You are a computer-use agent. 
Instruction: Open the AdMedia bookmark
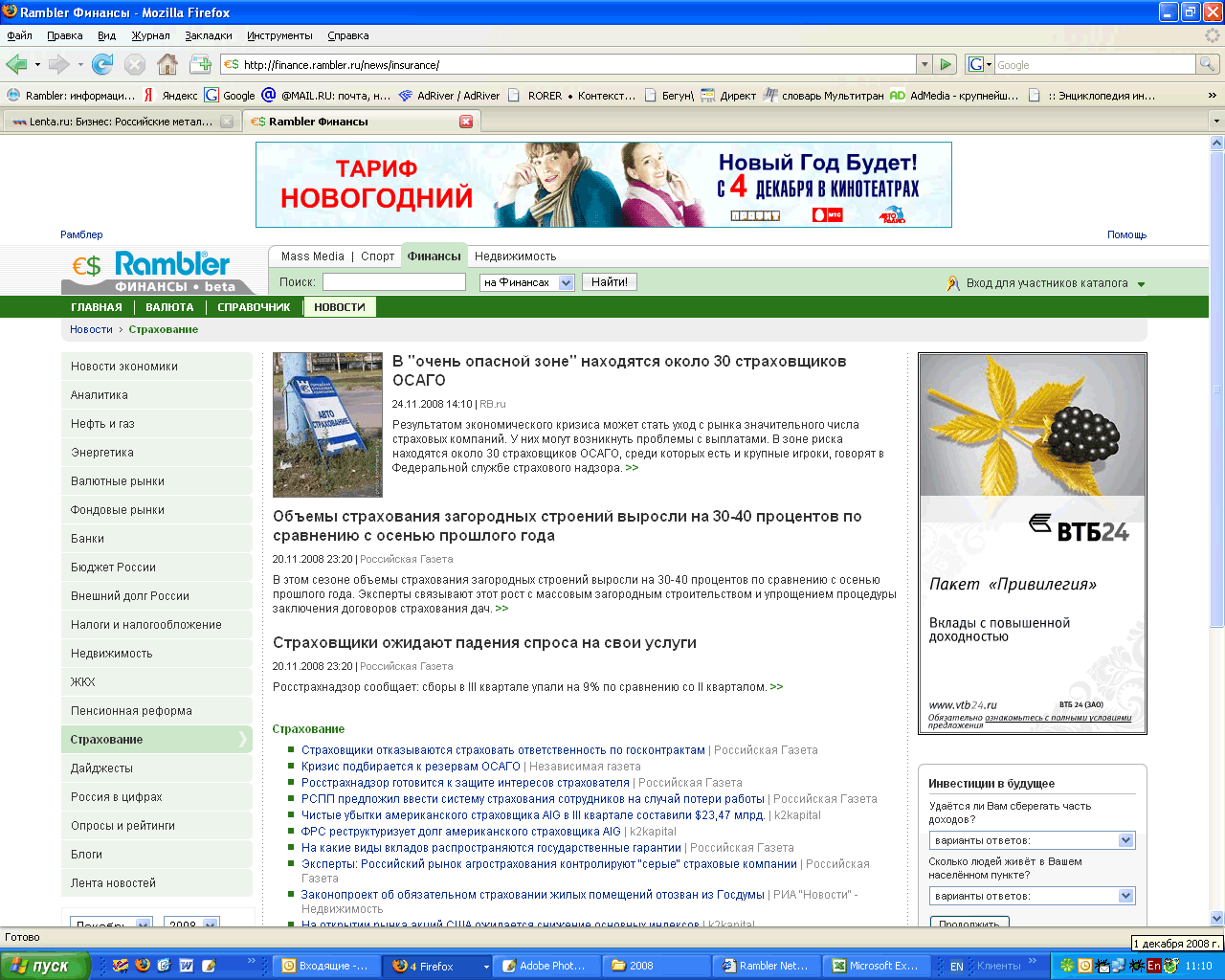[954, 95]
